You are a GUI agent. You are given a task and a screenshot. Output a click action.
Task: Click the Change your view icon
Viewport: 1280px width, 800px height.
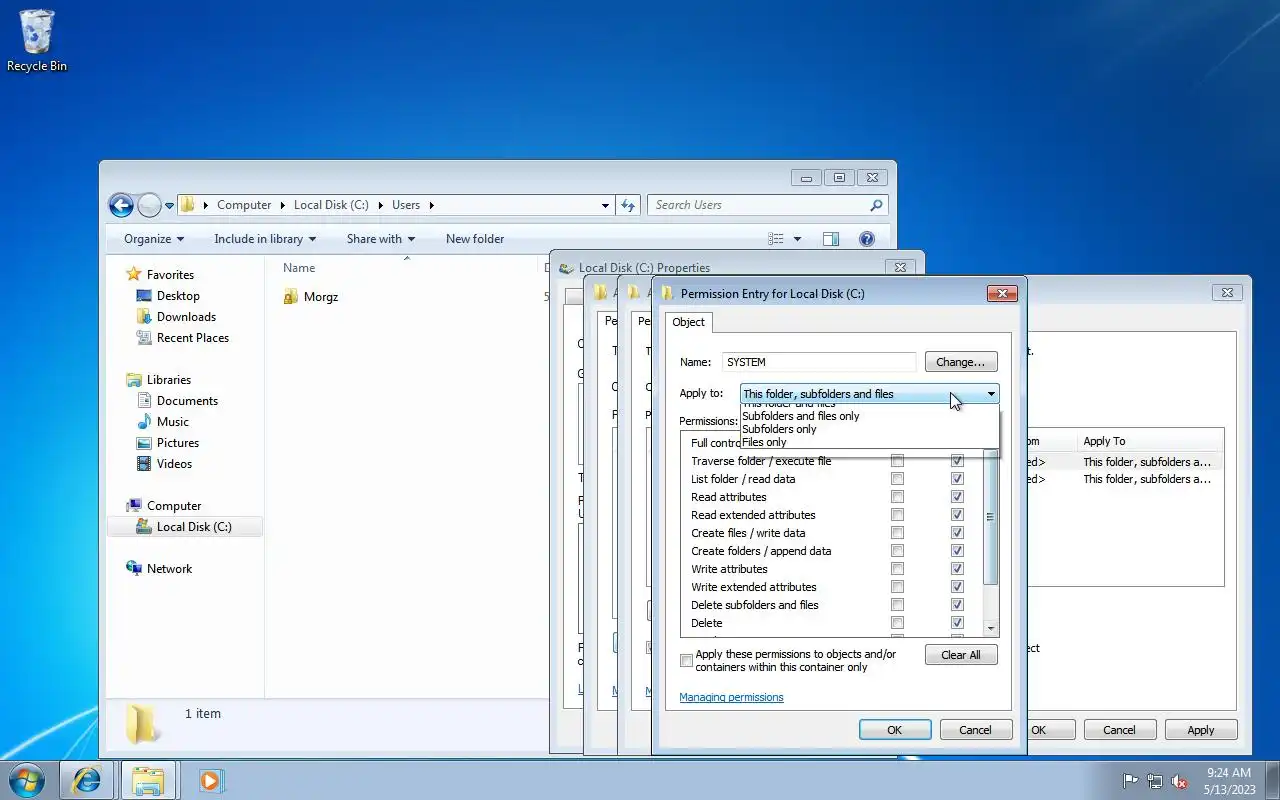[776, 239]
